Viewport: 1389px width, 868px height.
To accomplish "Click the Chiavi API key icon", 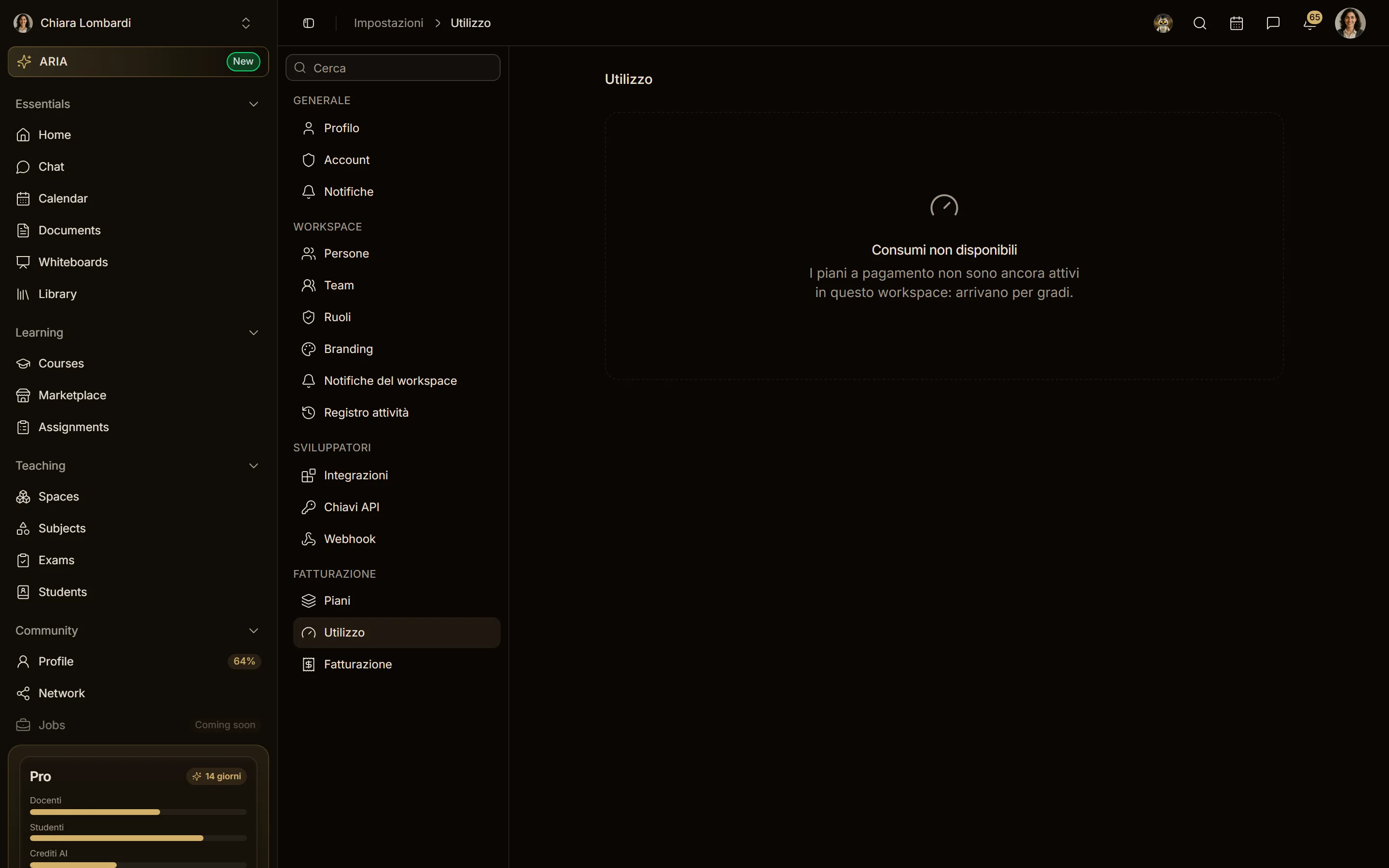I will tap(308, 507).
